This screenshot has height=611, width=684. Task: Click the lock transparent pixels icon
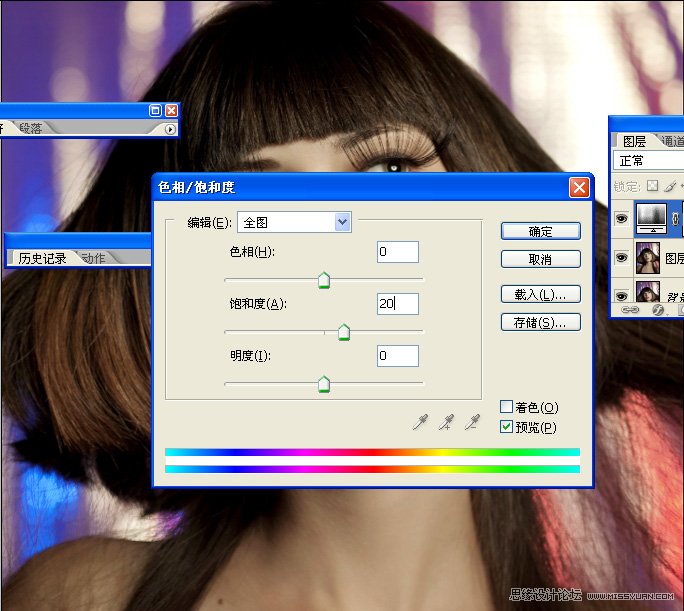point(653,186)
